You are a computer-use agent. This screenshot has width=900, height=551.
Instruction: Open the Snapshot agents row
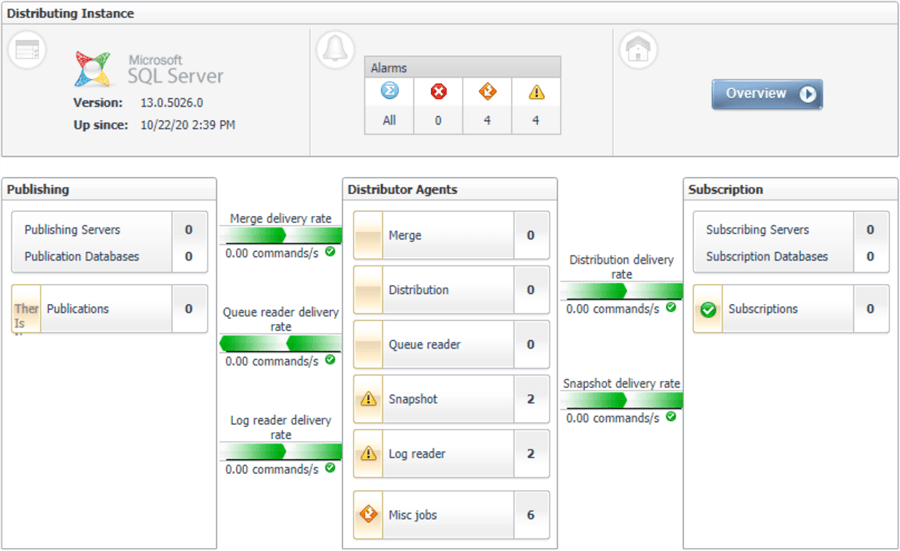(451, 399)
